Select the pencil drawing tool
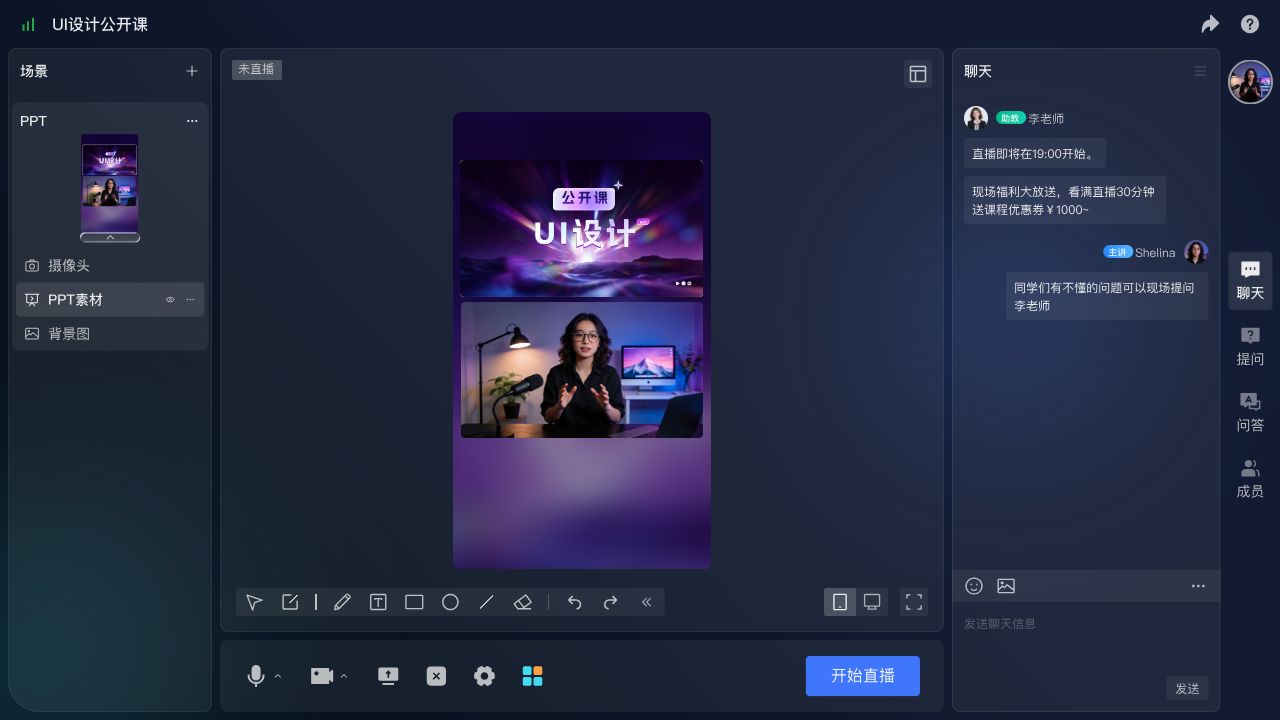1280x720 pixels. (342, 602)
